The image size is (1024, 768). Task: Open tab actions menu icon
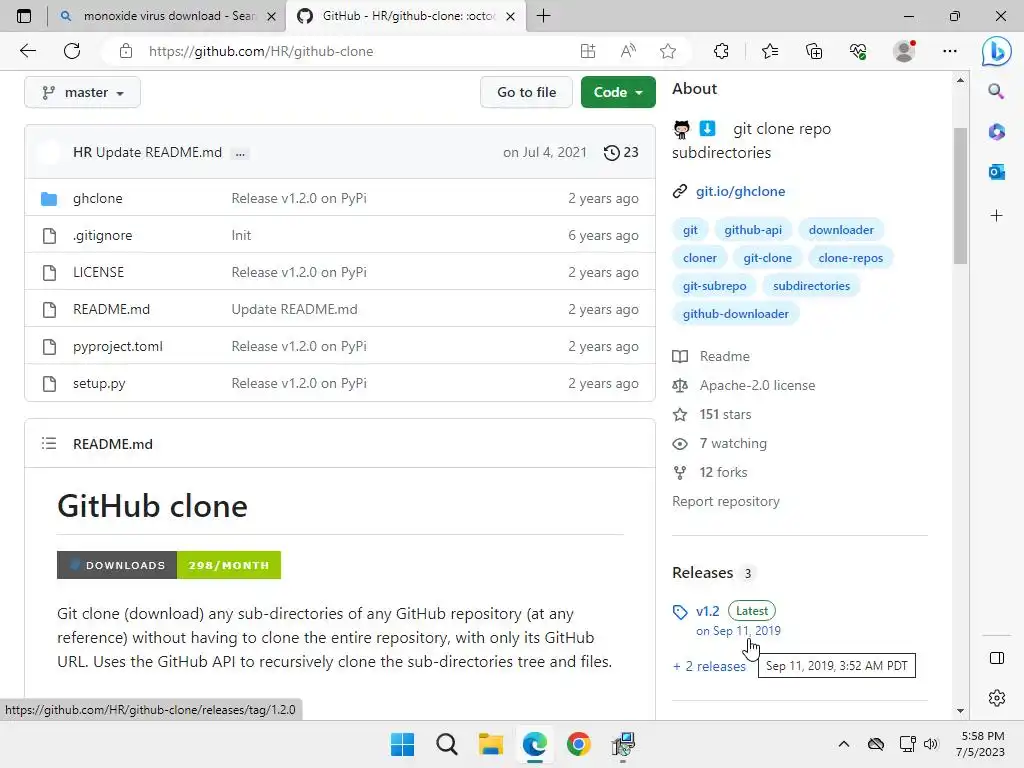[x=24, y=16]
